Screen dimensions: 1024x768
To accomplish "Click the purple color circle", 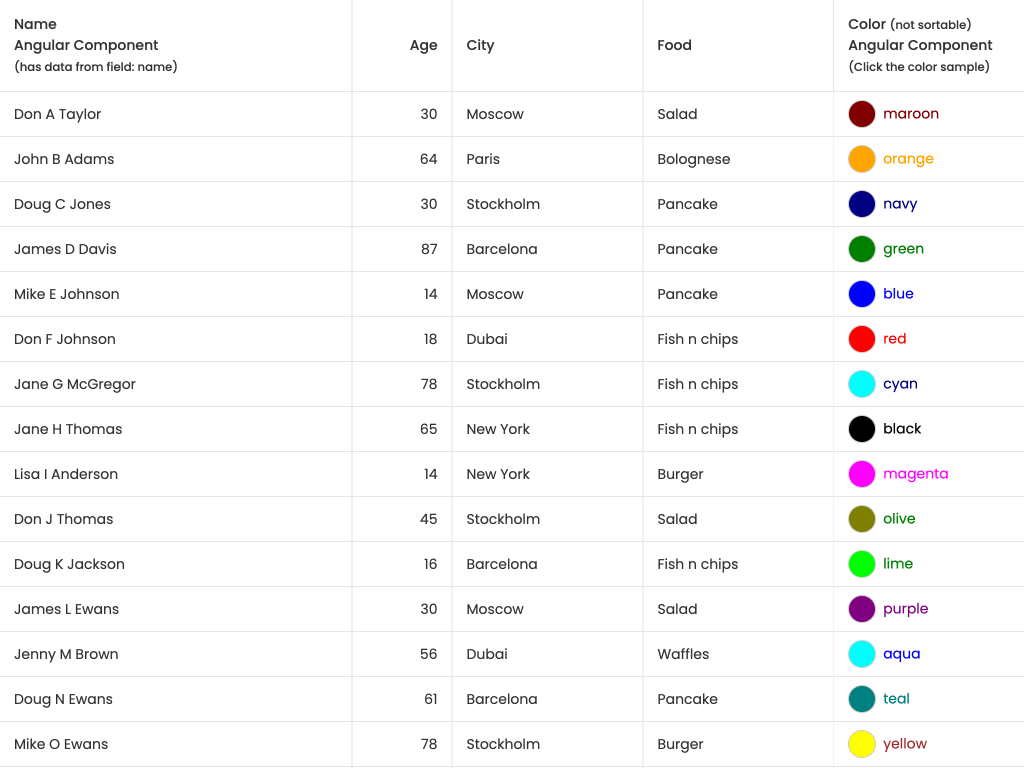I will pyautogui.click(x=862, y=609).
